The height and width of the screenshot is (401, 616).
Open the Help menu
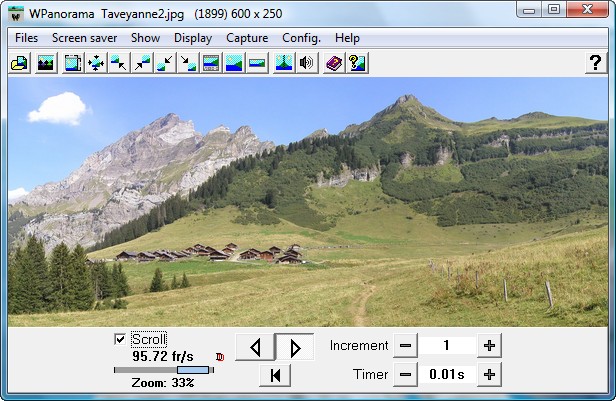pyautogui.click(x=347, y=38)
